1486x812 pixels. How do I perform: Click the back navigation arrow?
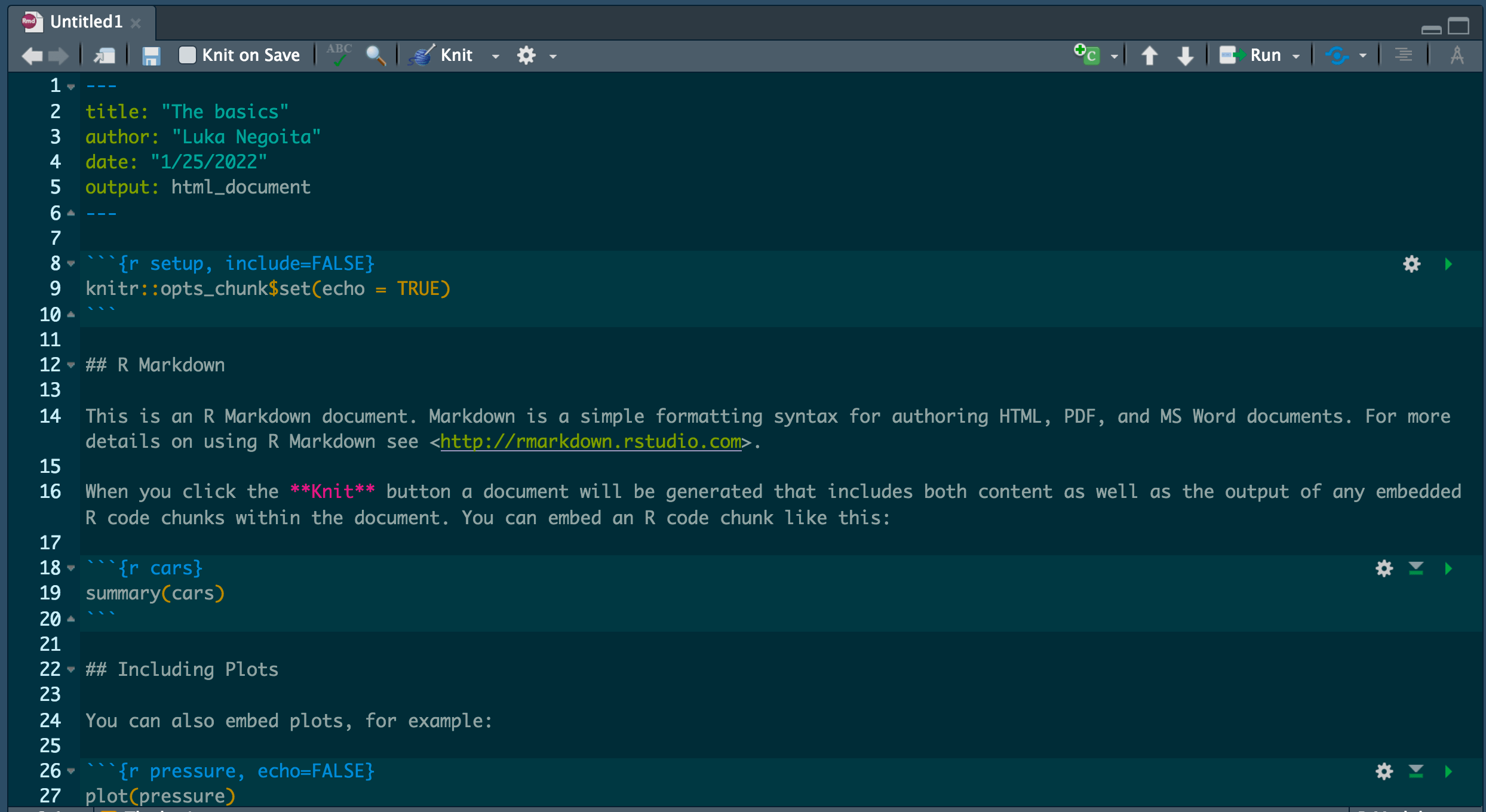(31, 55)
